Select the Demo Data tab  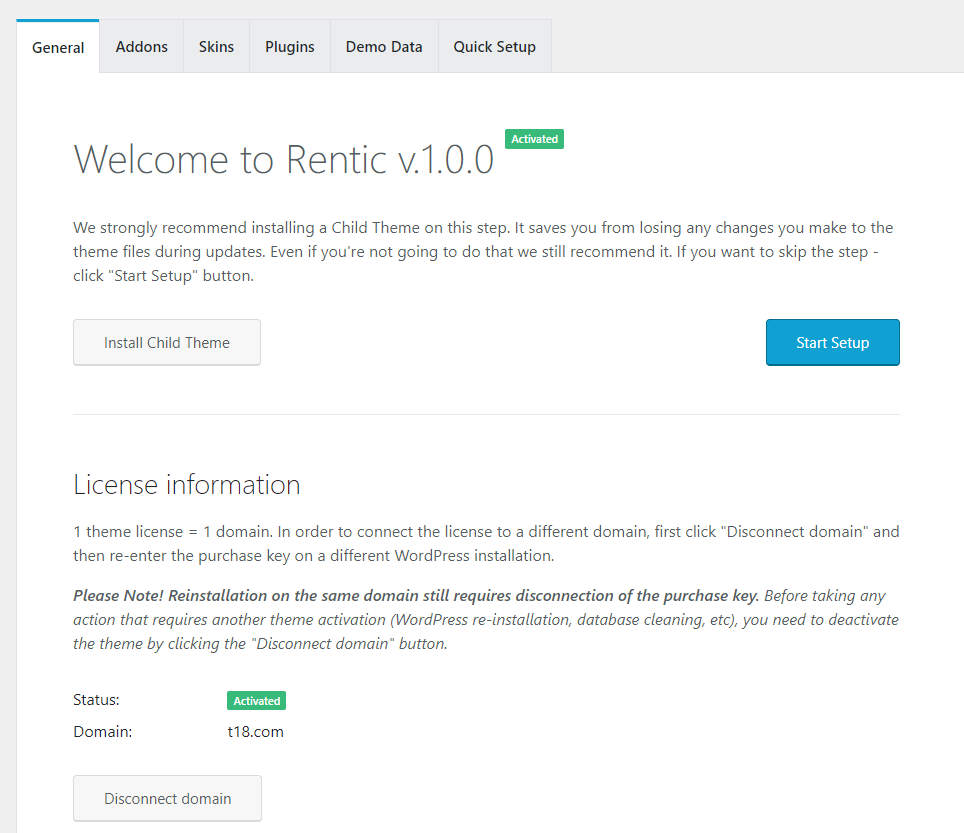[x=384, y=47]
